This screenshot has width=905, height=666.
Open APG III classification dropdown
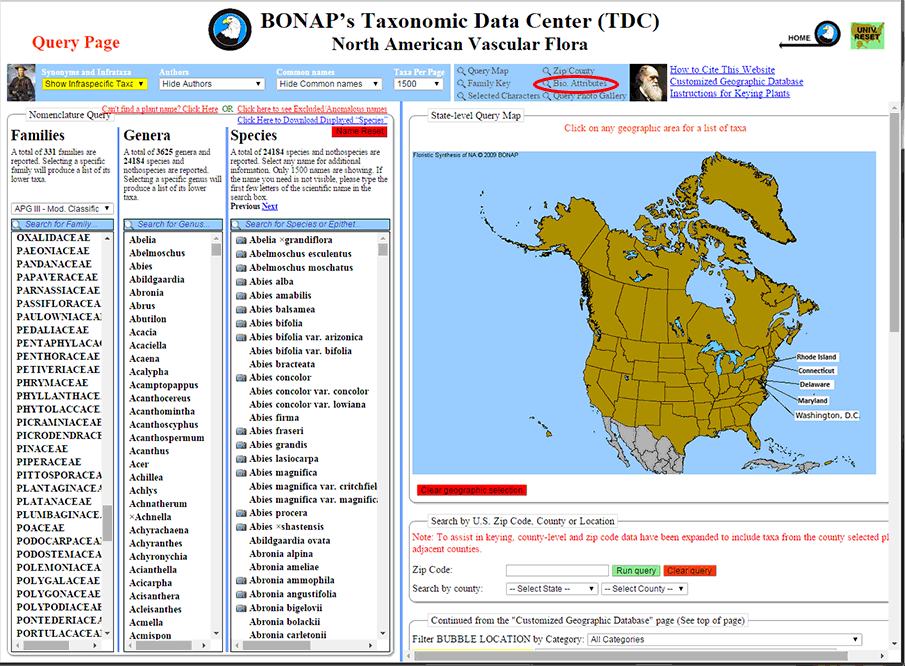[x=62, y=208]
